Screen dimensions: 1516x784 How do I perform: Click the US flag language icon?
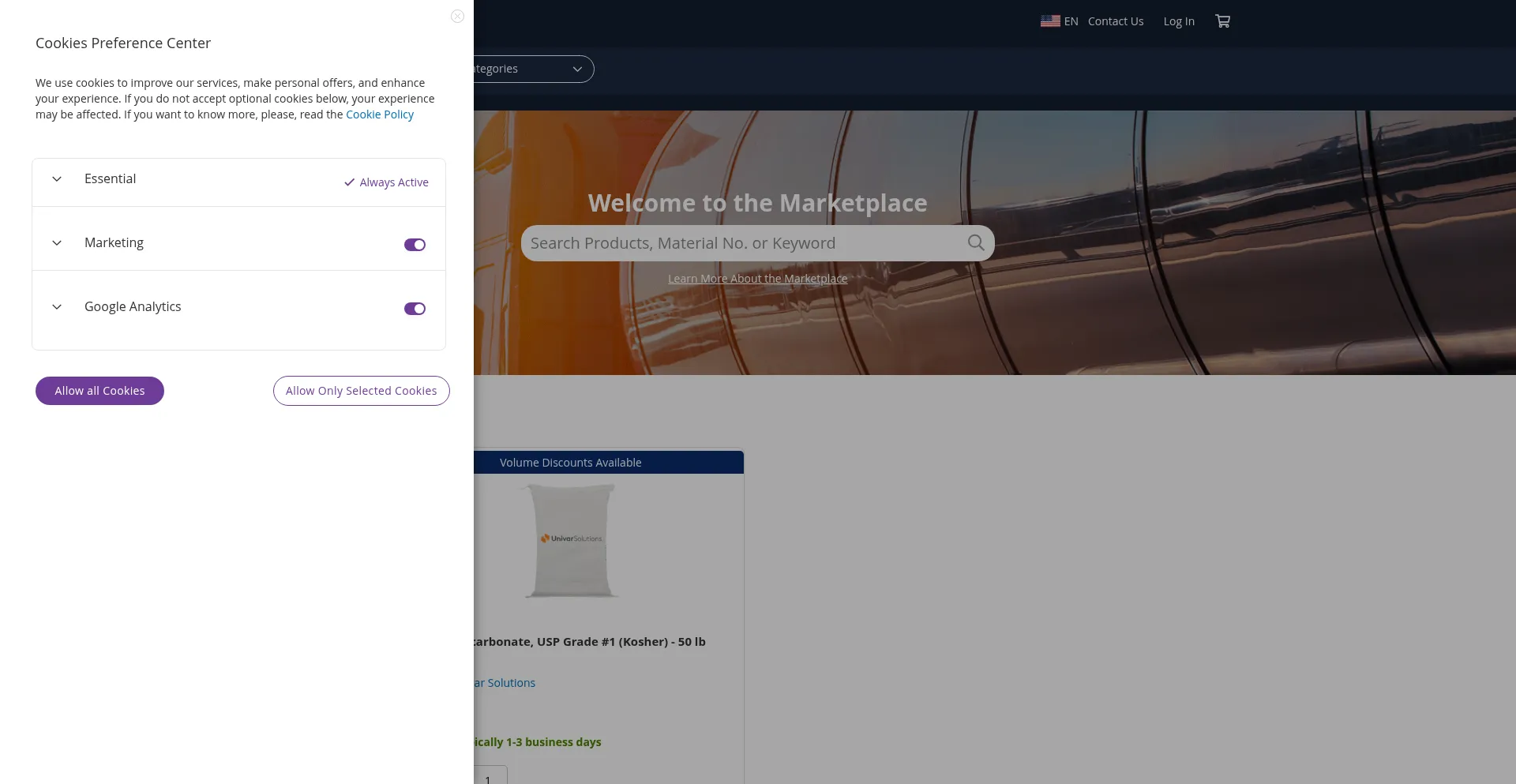point(1050,21)
